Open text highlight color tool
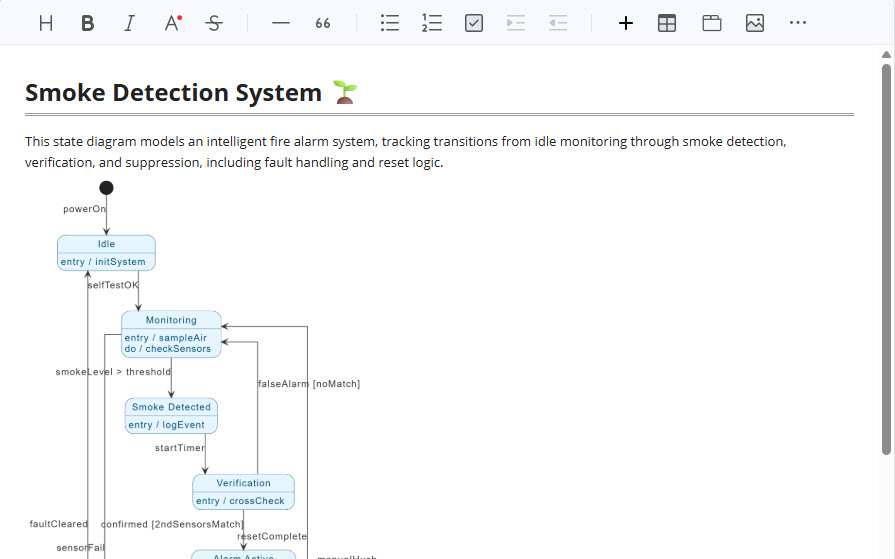Screen dimensions: 895x559 click(x=172, y=23)
